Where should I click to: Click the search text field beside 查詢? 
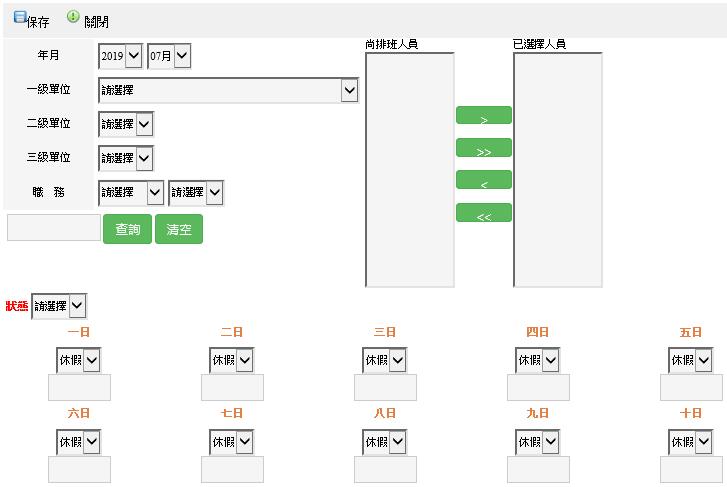point(53,228)
